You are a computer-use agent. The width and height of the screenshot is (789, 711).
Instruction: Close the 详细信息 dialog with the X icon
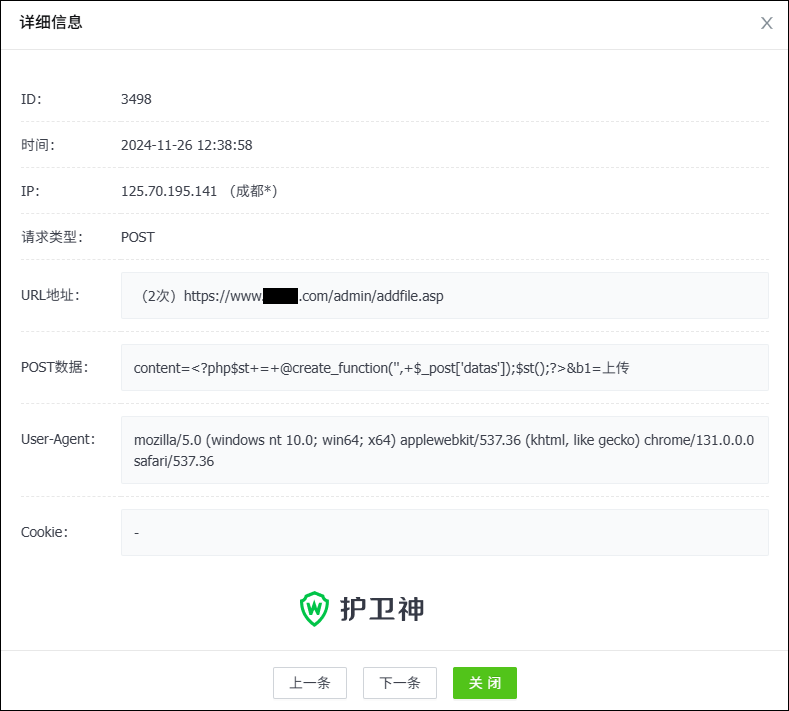point(766,23)
